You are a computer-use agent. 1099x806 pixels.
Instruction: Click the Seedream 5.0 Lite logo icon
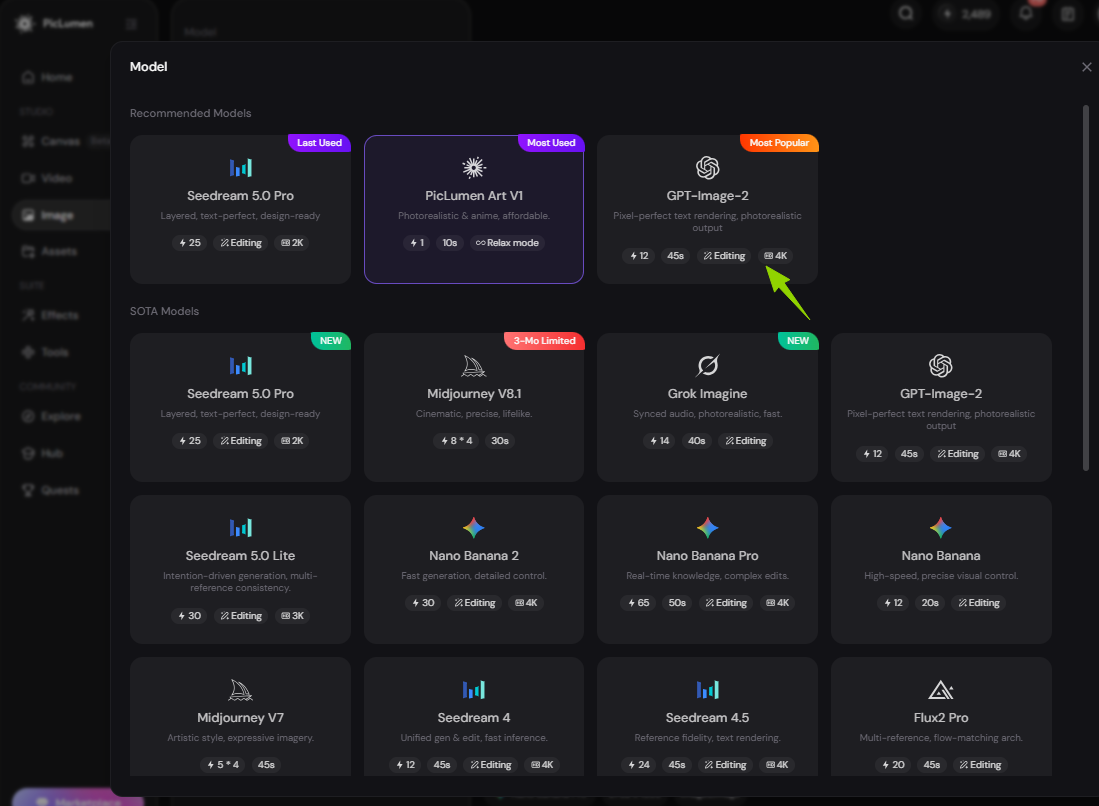tap(240, 528)
